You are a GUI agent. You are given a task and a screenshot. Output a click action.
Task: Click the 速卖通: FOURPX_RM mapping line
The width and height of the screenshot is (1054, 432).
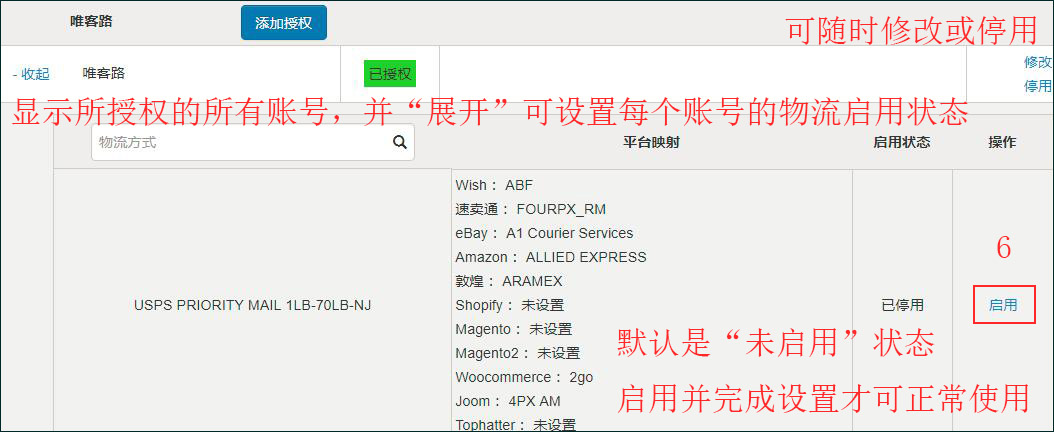tap(530, 210)
